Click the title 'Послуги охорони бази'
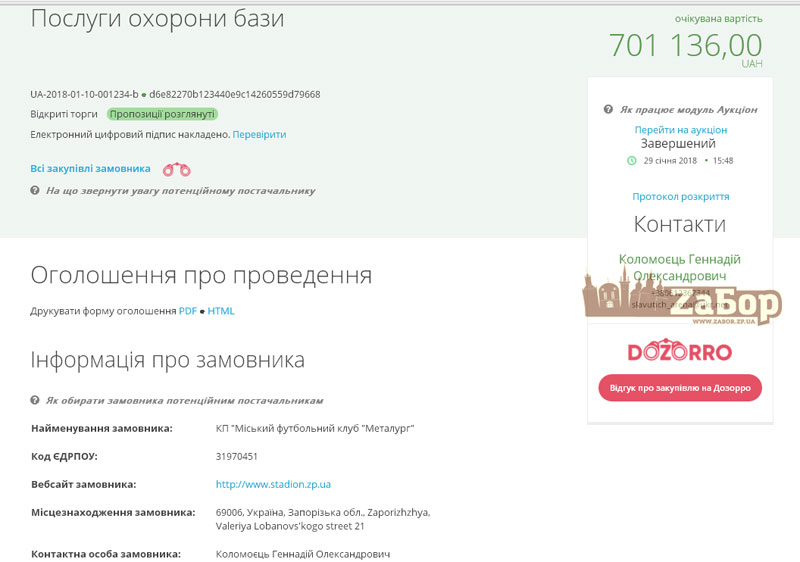 pos(157,19)
